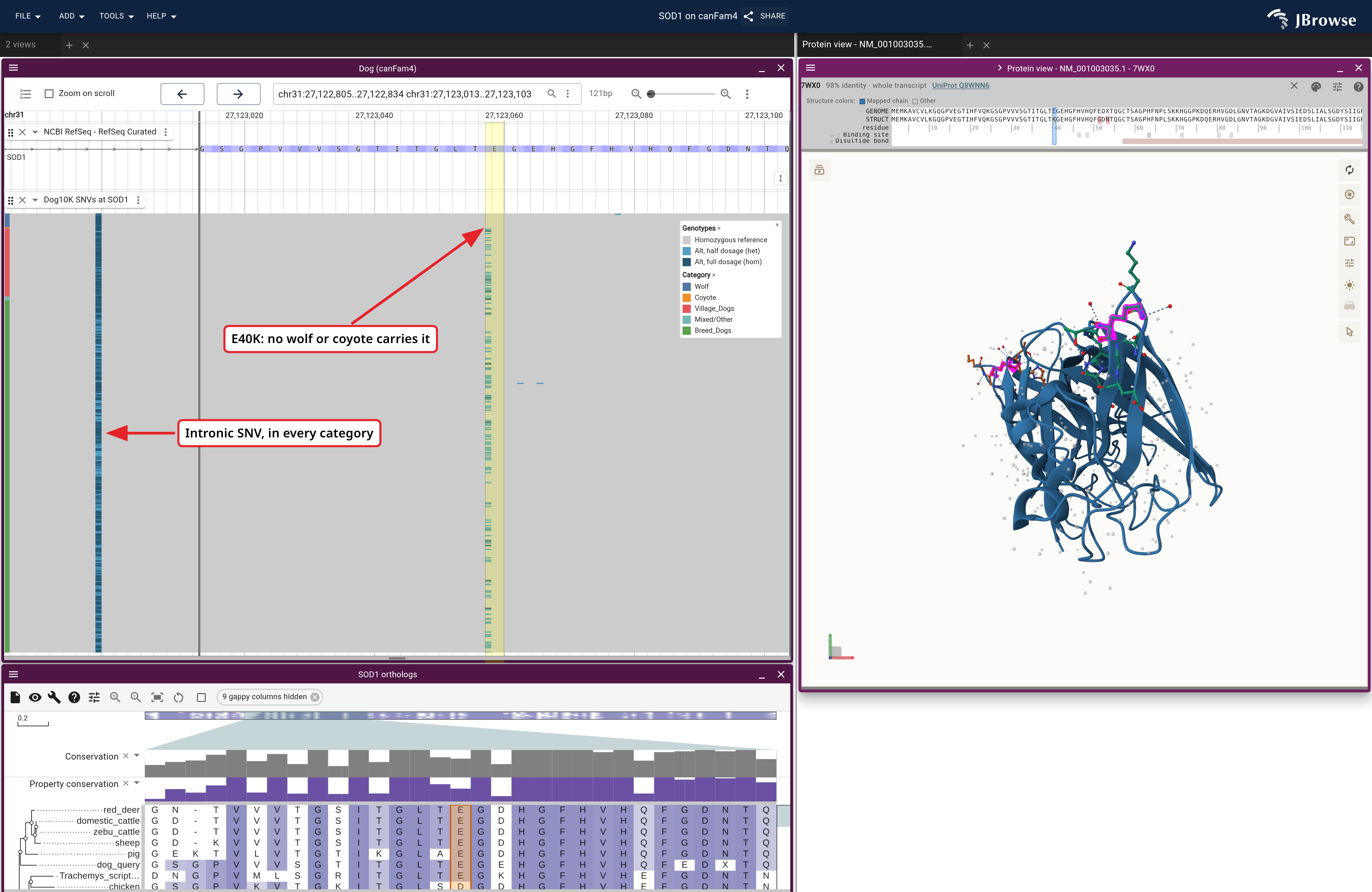This screenshot has width=1372, height=892.
Task: Remove Disulfide bond annotation row
Action: tap(832, 142)
